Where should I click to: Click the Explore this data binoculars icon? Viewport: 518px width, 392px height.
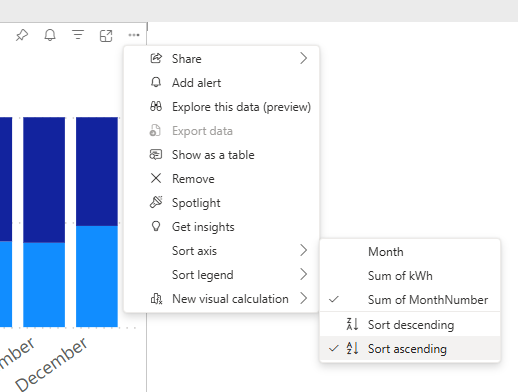click(x=156, y=107)
